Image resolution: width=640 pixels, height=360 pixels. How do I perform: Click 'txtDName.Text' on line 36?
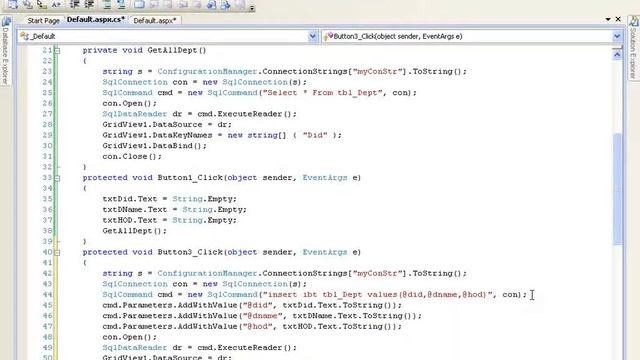pos(135,210)
